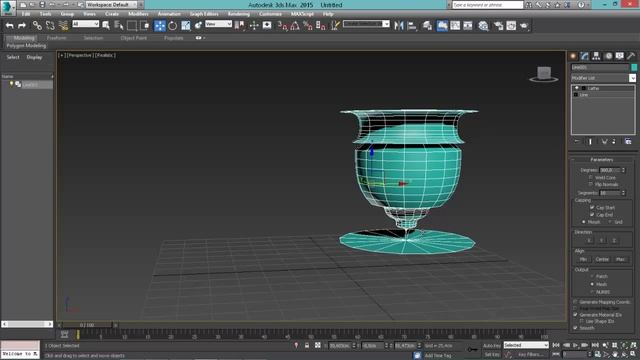The height and width of the screenshot is (360, 640).
Task: Select the Morph capping radio button
Action: tap(584, 222)
